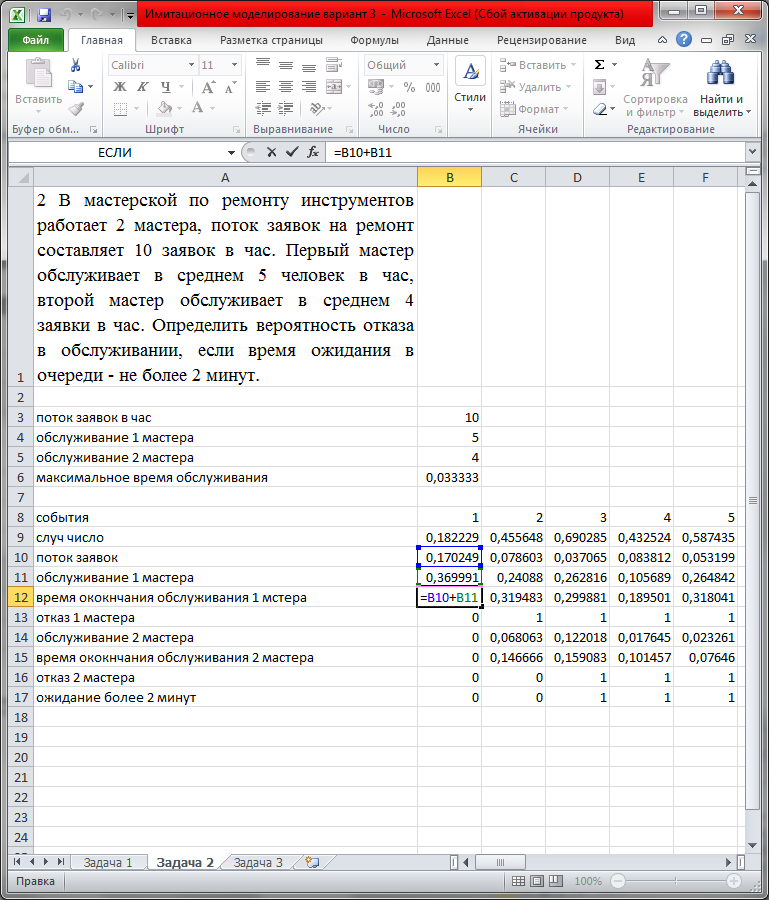This screenshot has width=769, height=900.
Task: Open the font size 11 dropdown
Action: coord(234,65)
